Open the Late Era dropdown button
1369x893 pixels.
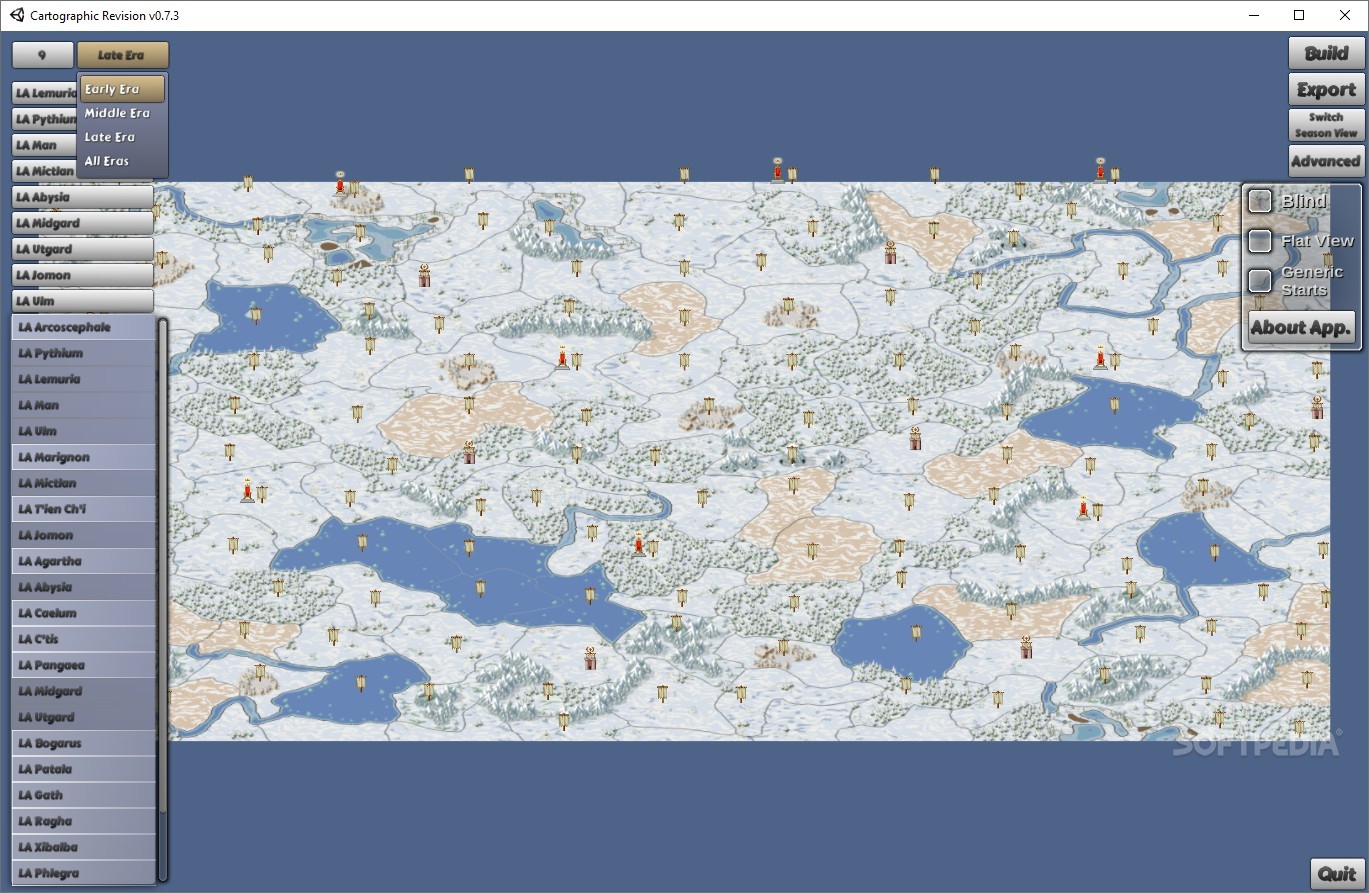123,55
